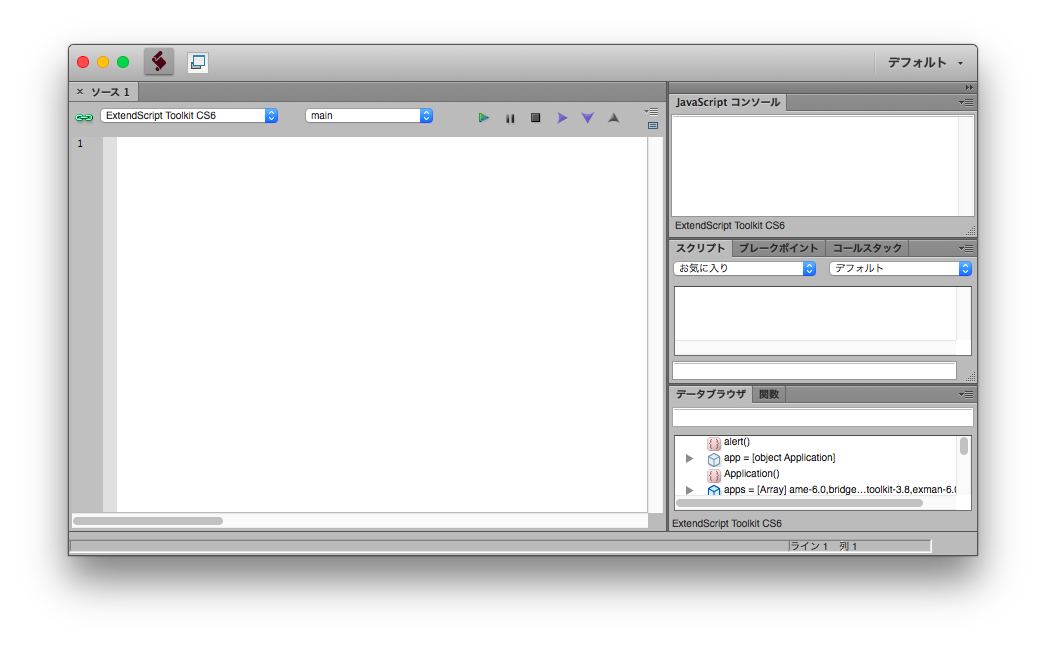Click line number 1 in the gutter
This screenshot has height=648, width=1046.
pos(80,143)
